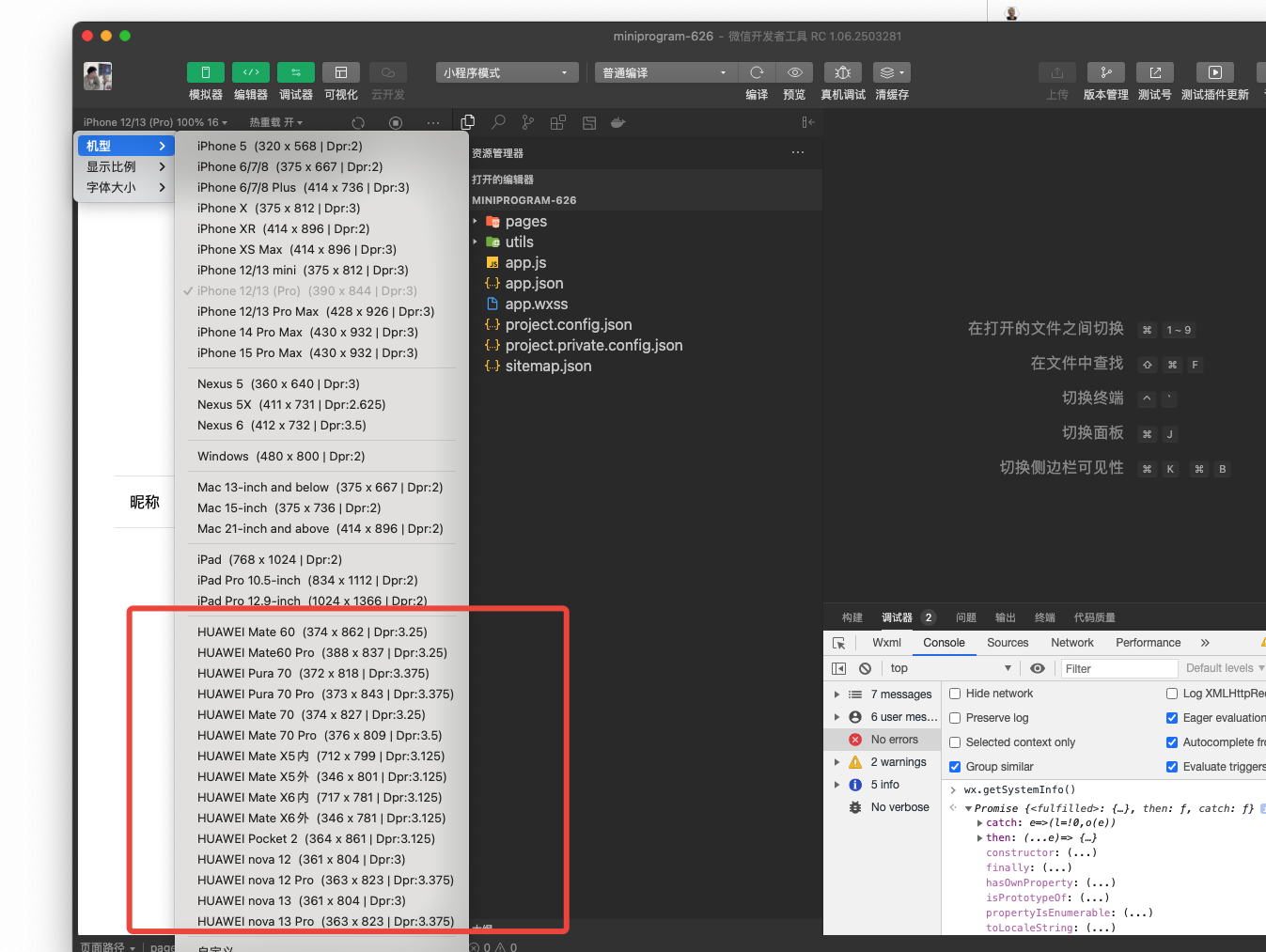Image resolution: width=1266 pixels, height=952 pixels.
Task: Open the explorer files icon
Action: click(468, 122)
